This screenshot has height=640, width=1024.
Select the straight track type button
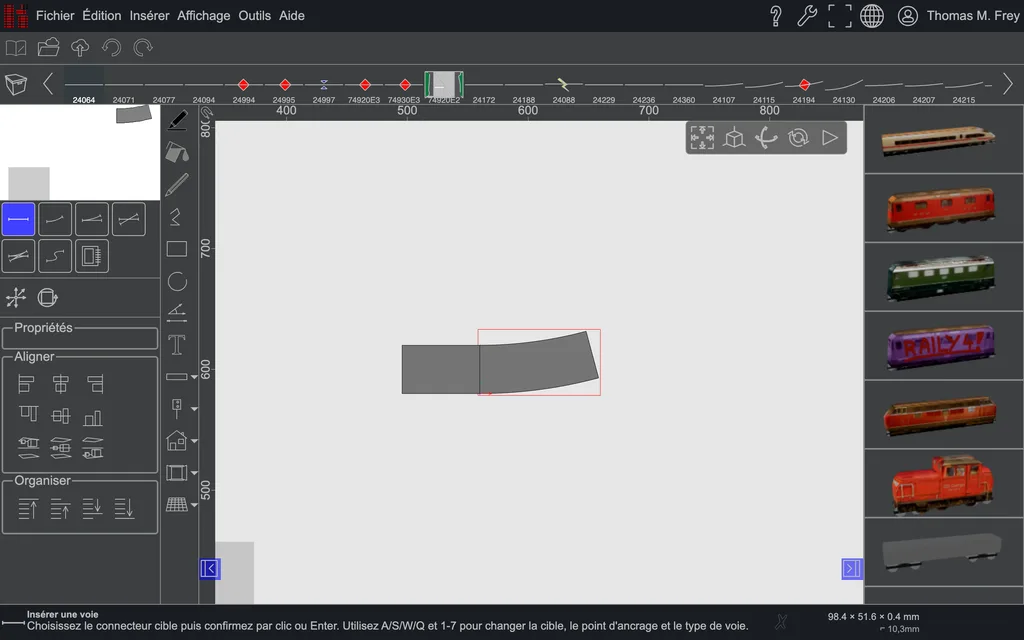coord(18,219)
